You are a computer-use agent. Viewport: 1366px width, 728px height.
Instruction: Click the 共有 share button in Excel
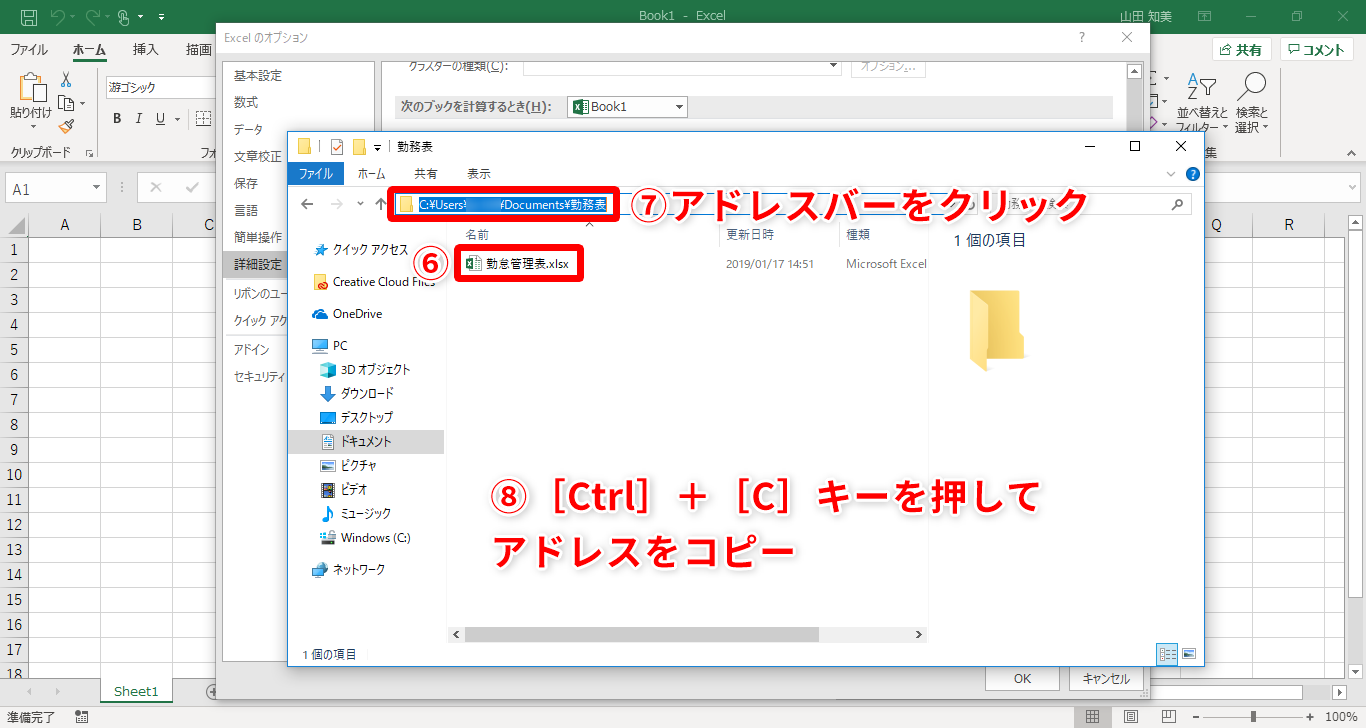(x=1241, y=50)
